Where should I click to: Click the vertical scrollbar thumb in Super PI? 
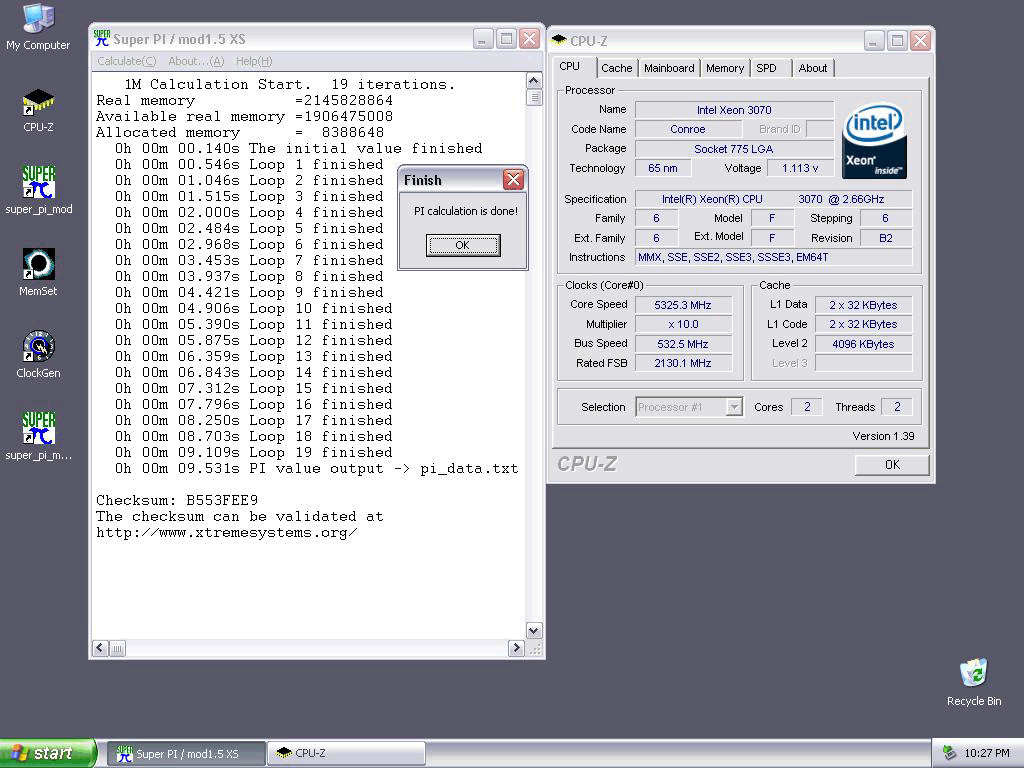[x=534, y=97]
